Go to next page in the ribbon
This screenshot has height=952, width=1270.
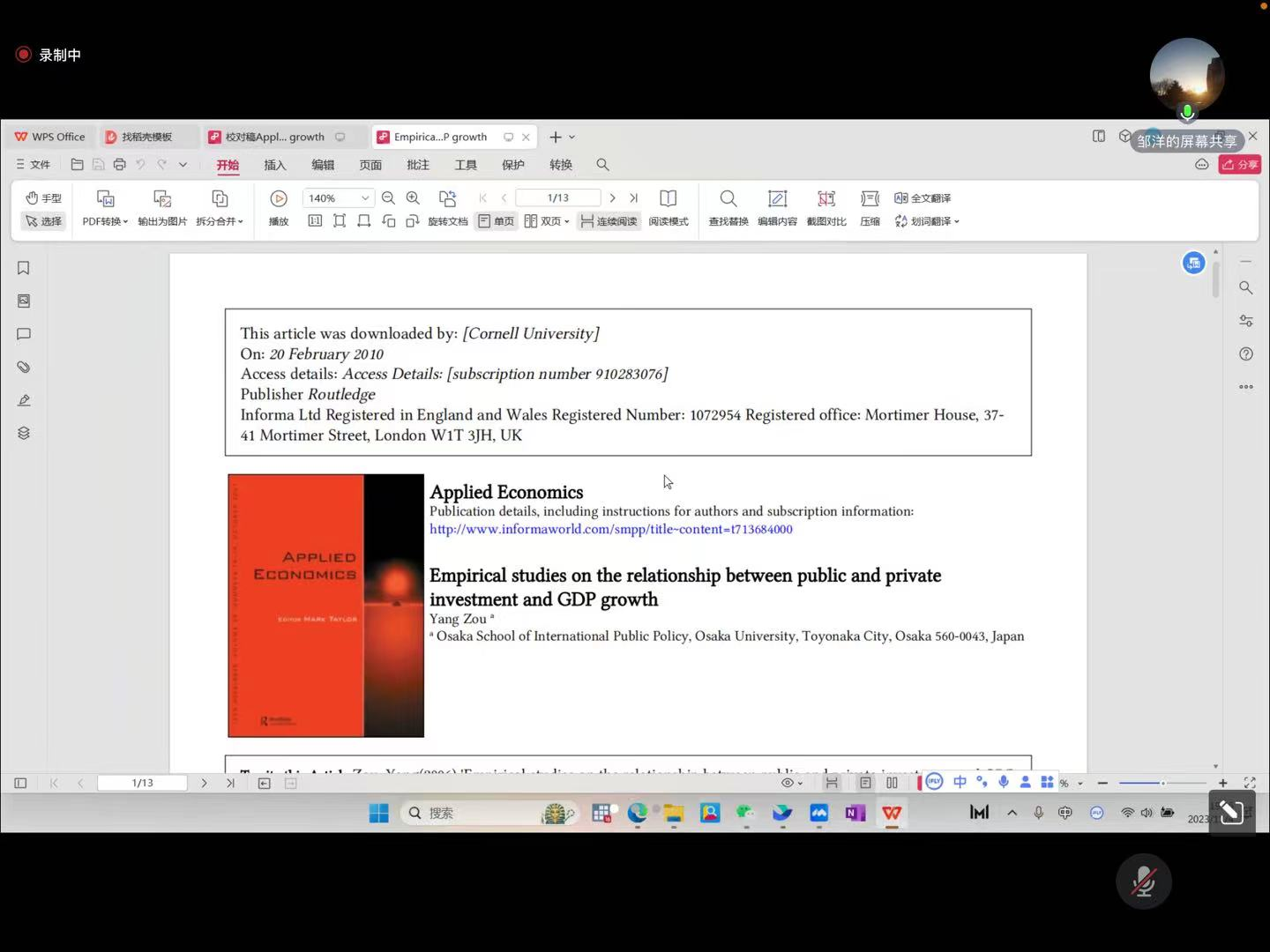point(613,198)
